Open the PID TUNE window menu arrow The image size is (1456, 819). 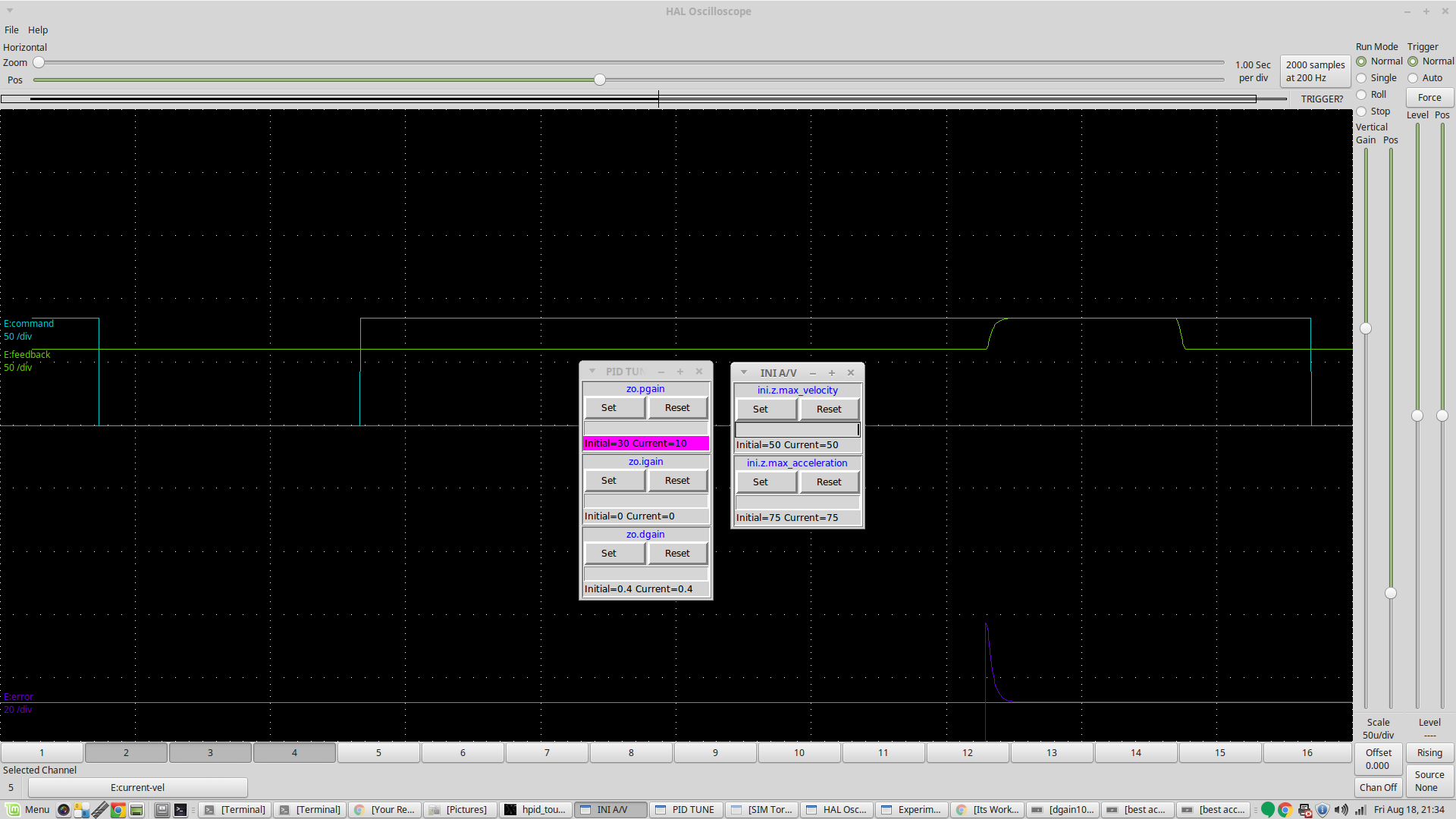[x=592, y=372]
